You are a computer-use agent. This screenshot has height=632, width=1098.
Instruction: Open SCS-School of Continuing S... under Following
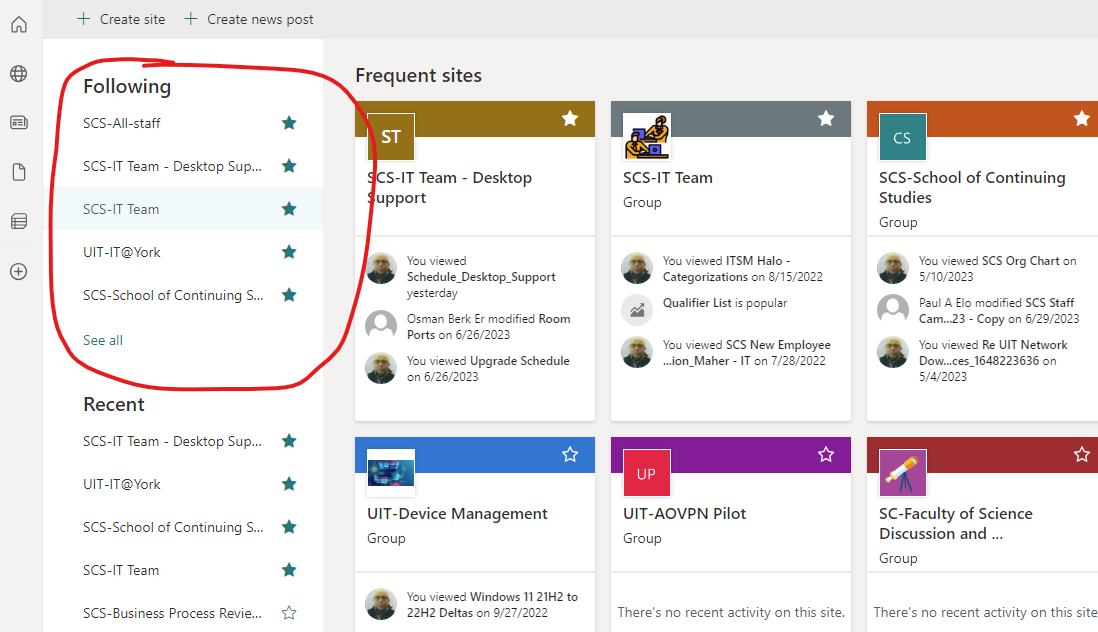(173, 295)
